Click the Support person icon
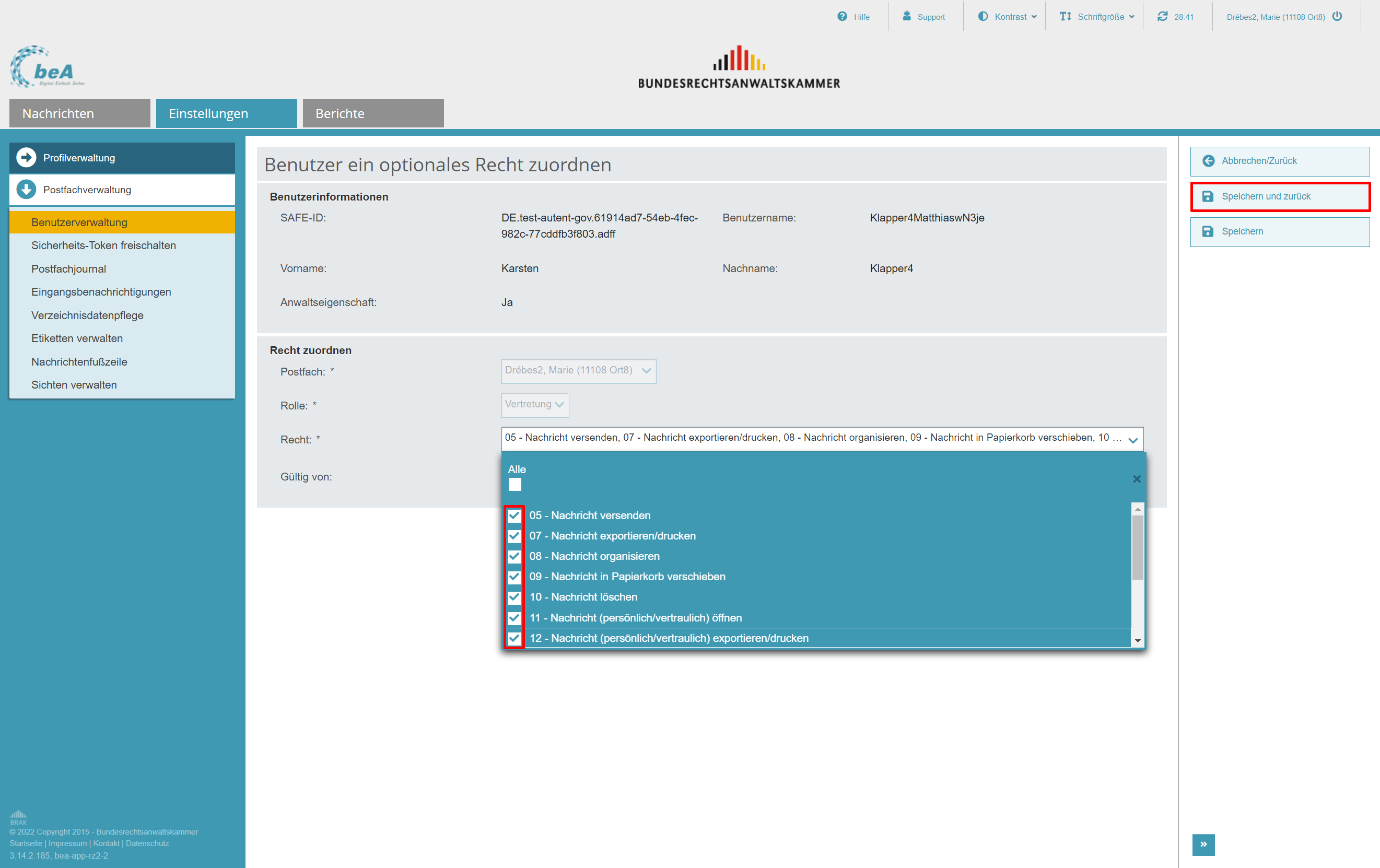1380x868 pixels. (x=907, y=16)
